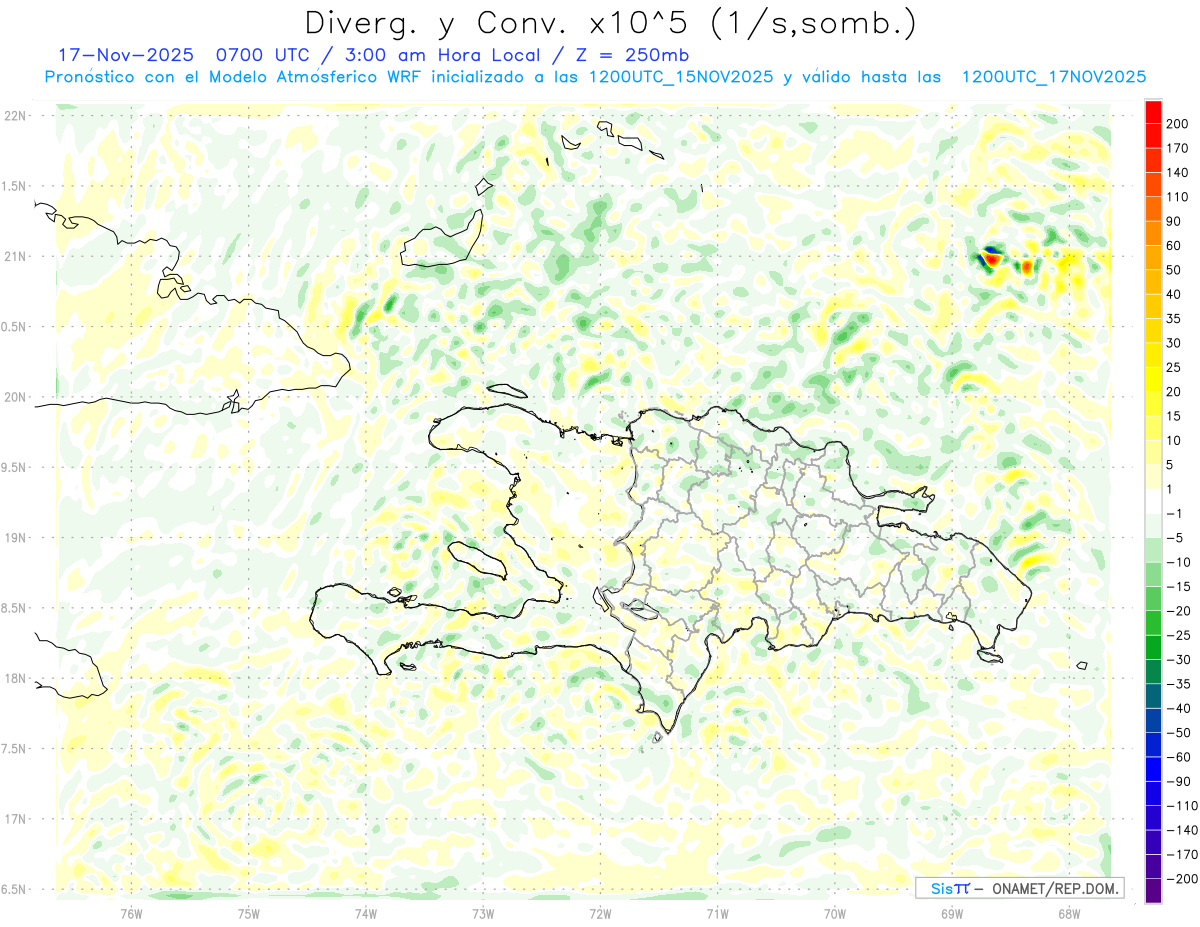
Task: Click the colorbar swatch between 60 and 50
Action: (x=1153, y=258)
